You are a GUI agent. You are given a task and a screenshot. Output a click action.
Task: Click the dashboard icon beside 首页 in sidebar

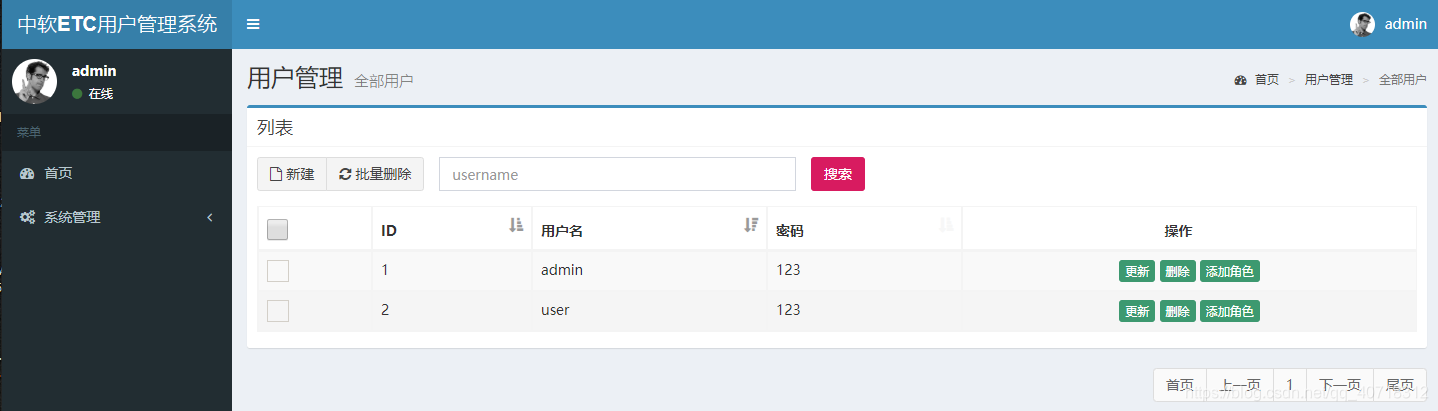pyautogui.click(x=27, y=174)
